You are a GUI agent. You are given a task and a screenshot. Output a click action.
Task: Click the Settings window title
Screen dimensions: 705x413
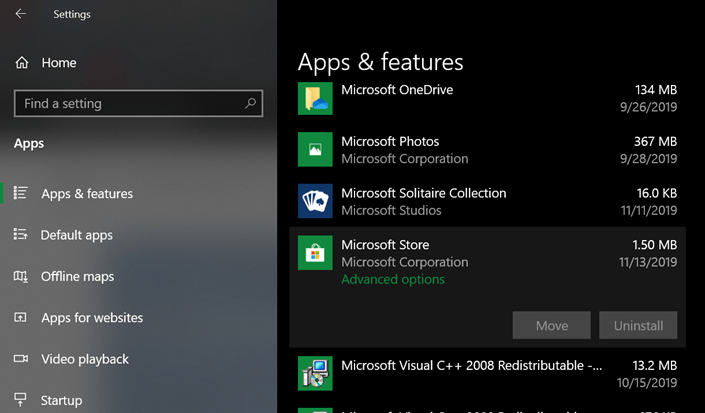click(72, 14)
